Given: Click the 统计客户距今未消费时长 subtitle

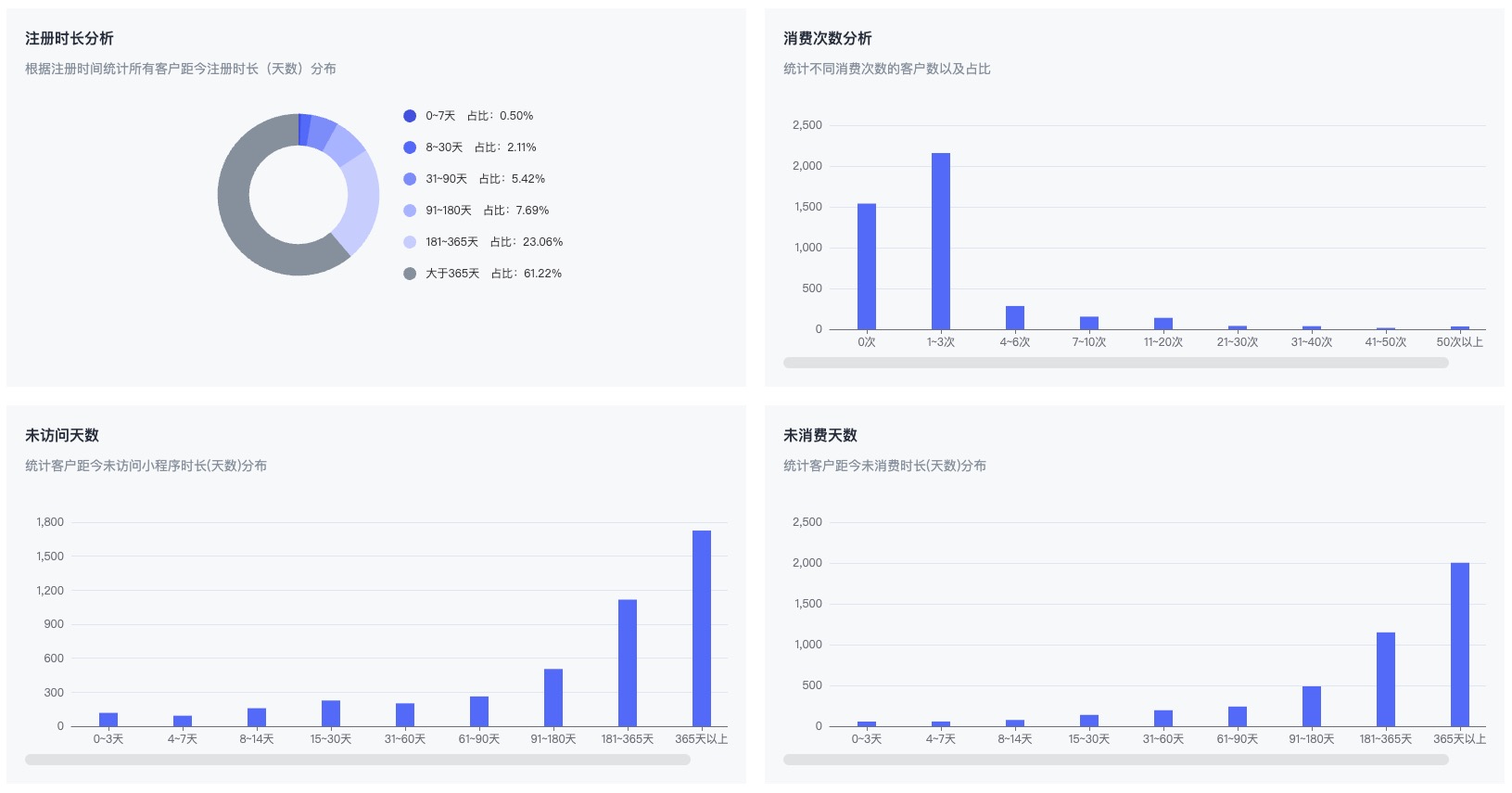Looking at the screenshot, I should pyautogui.click(x=884, y=466).
